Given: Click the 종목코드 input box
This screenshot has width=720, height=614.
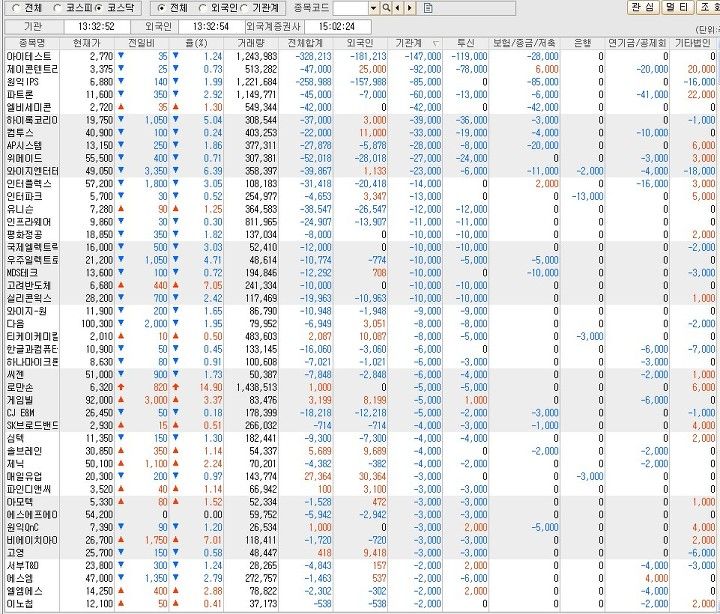Looking at the screenshot, I should [x=351, y=8].
